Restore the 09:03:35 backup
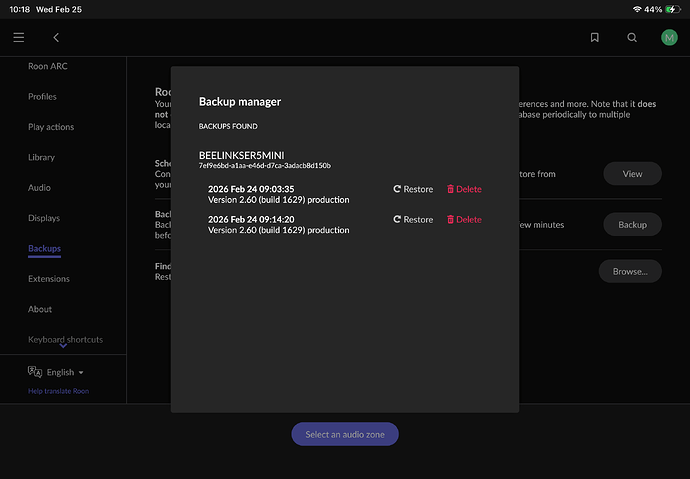 coord(413,189)
